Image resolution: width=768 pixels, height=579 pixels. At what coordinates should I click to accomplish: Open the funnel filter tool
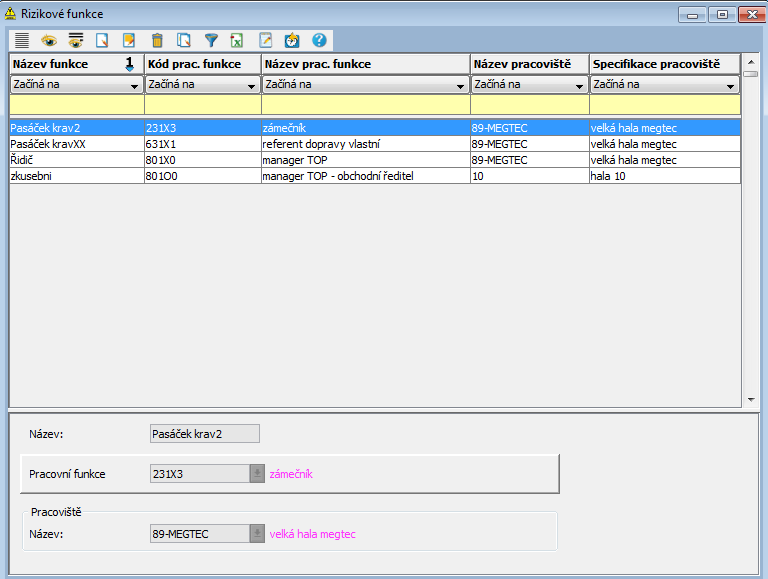[211, 41]
